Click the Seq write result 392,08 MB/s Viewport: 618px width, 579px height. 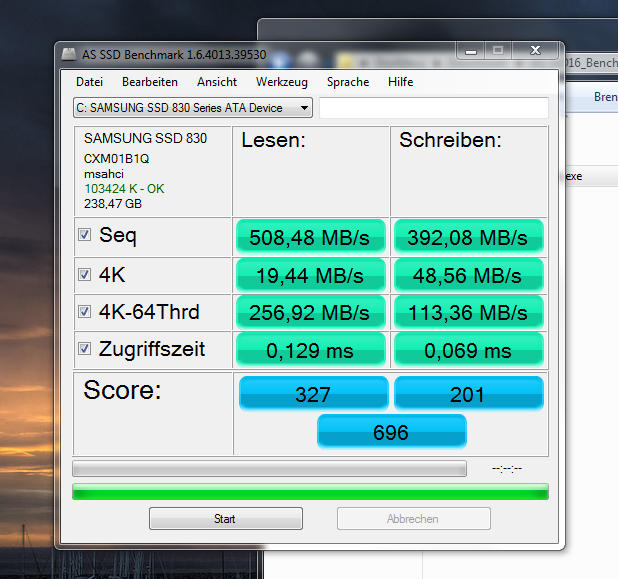469,237
